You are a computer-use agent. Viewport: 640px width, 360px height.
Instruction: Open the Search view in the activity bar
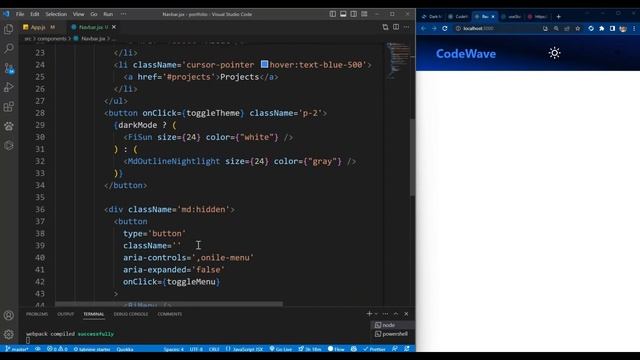[9, 48]
